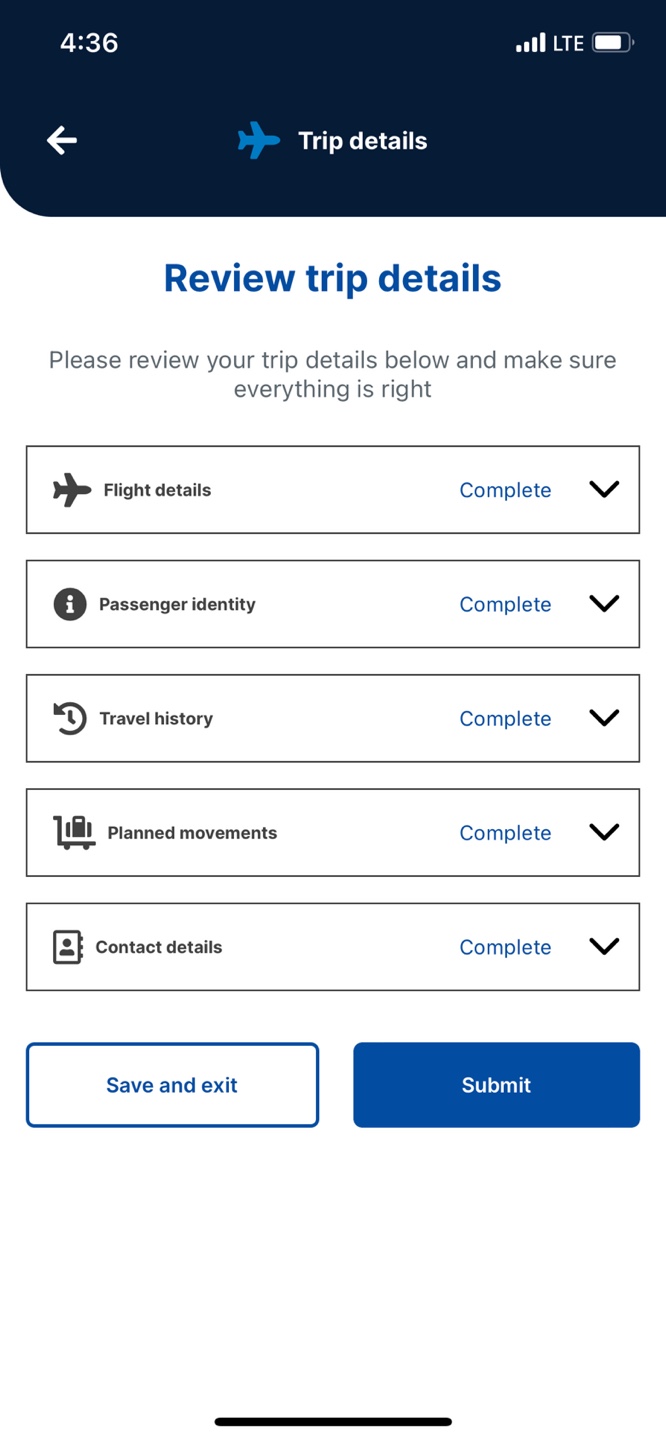Click the Save and exit button
The height and width of the screenshot is (1440, 666).
pyautogui.click(x=172, y=1085)
